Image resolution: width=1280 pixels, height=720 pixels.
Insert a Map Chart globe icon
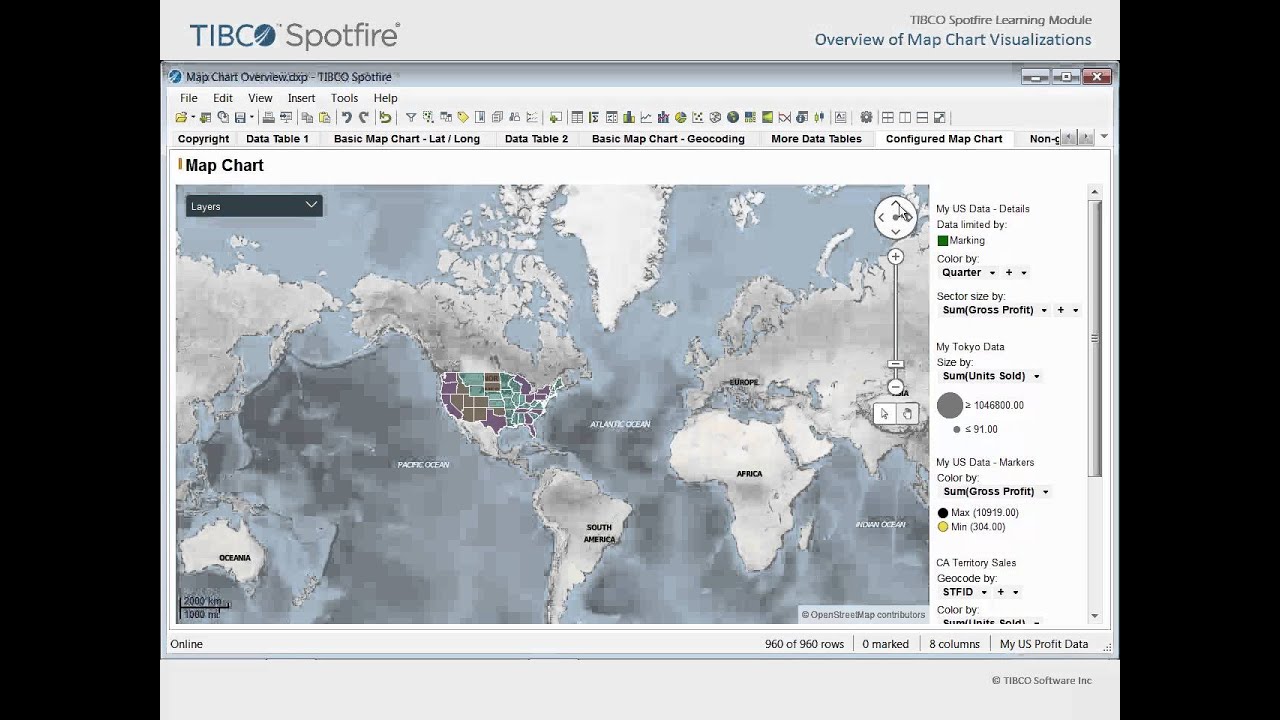coord(732,117)
